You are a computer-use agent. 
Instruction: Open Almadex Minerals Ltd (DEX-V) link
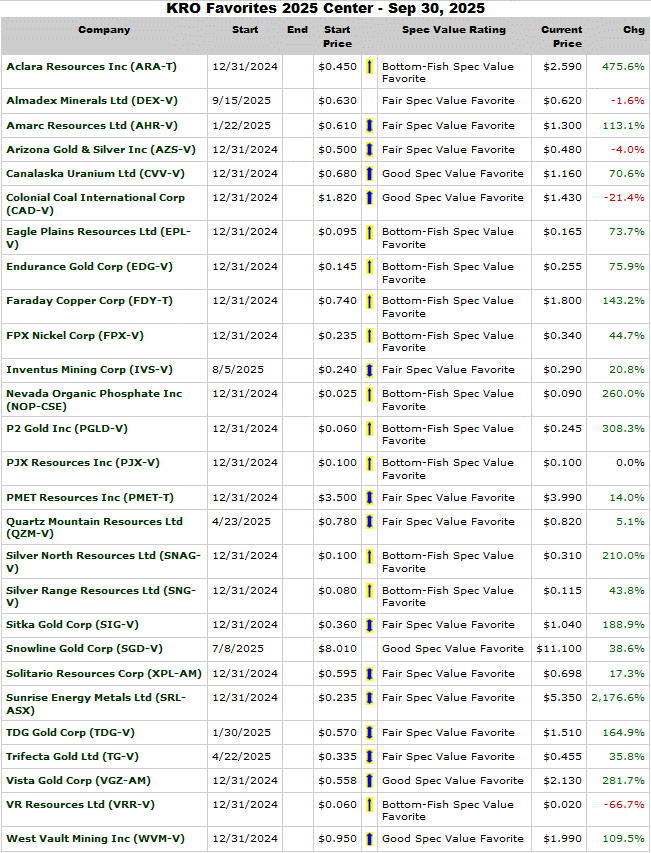(91, 101)
